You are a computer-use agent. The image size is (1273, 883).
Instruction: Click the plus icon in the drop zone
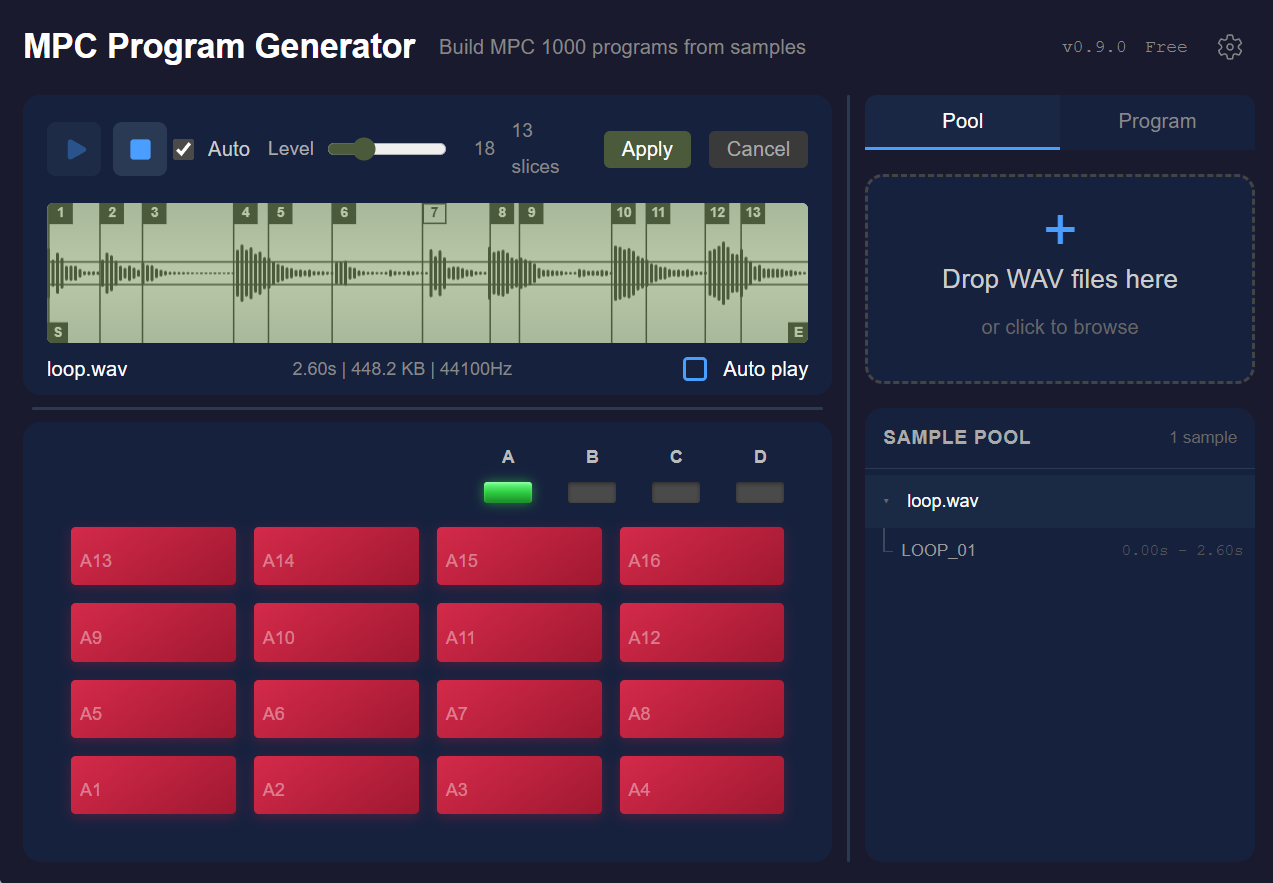tap(1059, 229)
